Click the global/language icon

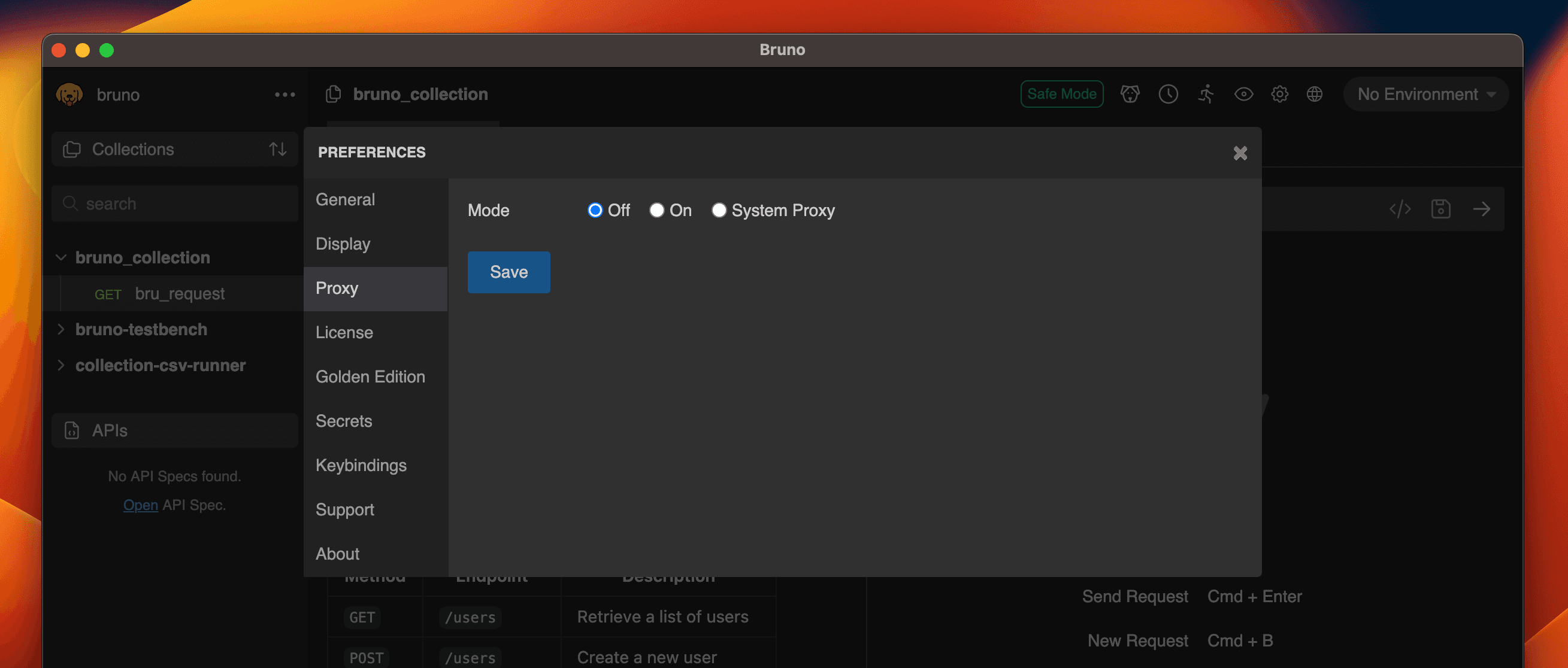point(1316,93)
